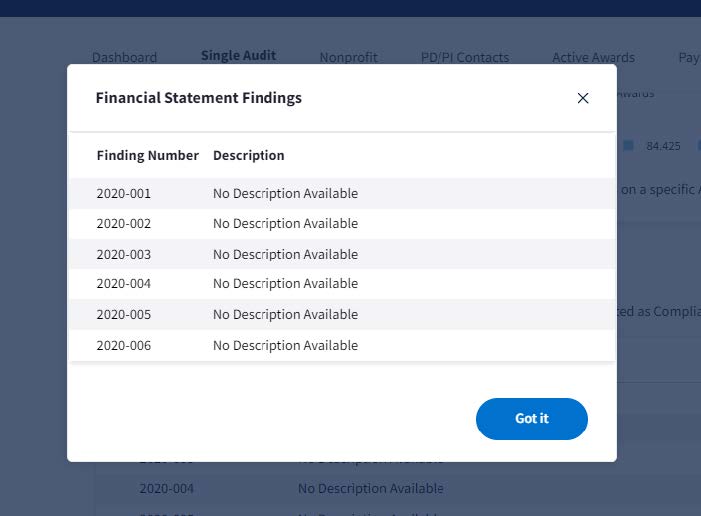Select finding number 2020-003 in the dialog

(124, 254)
